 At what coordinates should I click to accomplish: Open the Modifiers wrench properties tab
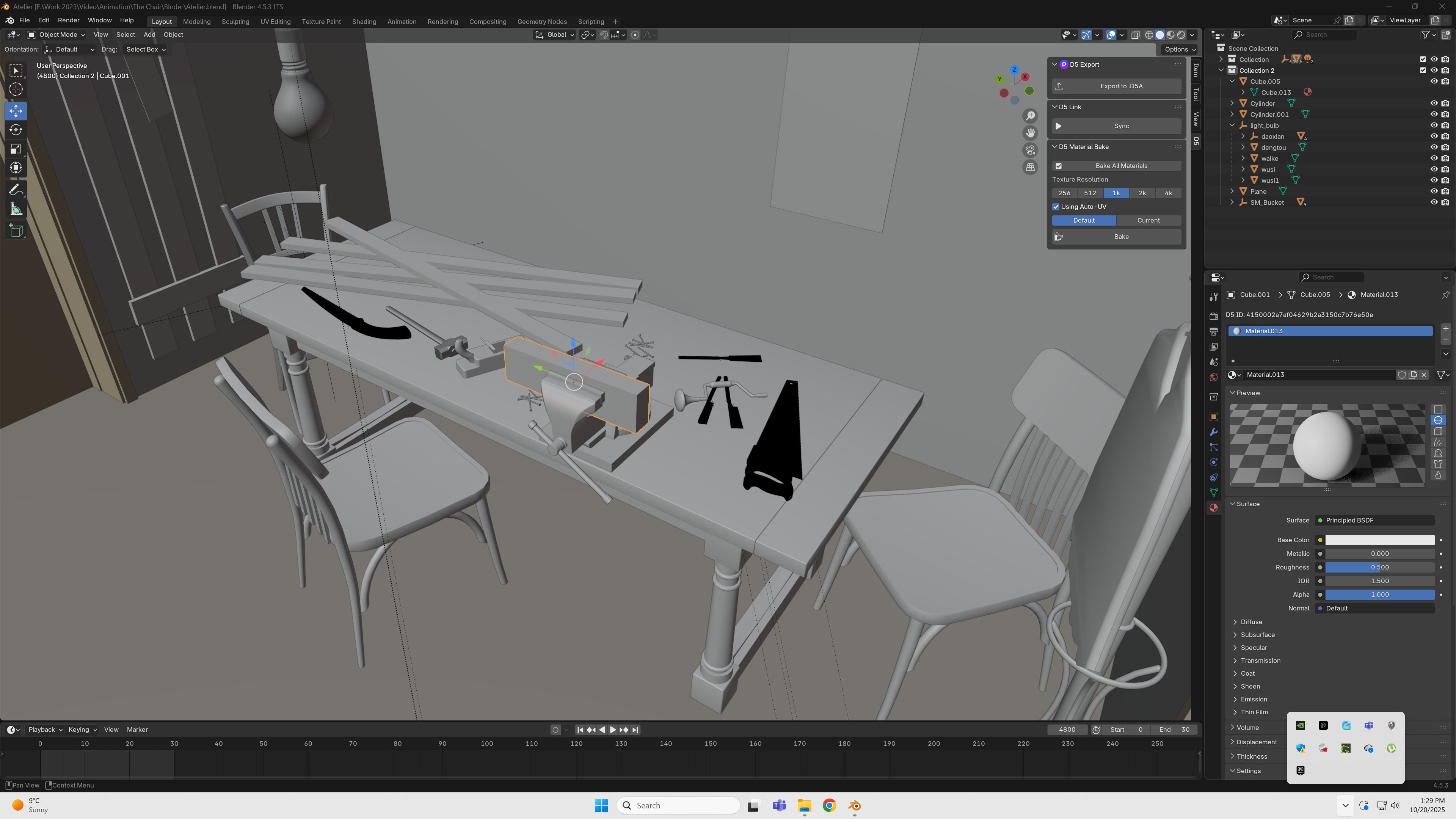1213,432
